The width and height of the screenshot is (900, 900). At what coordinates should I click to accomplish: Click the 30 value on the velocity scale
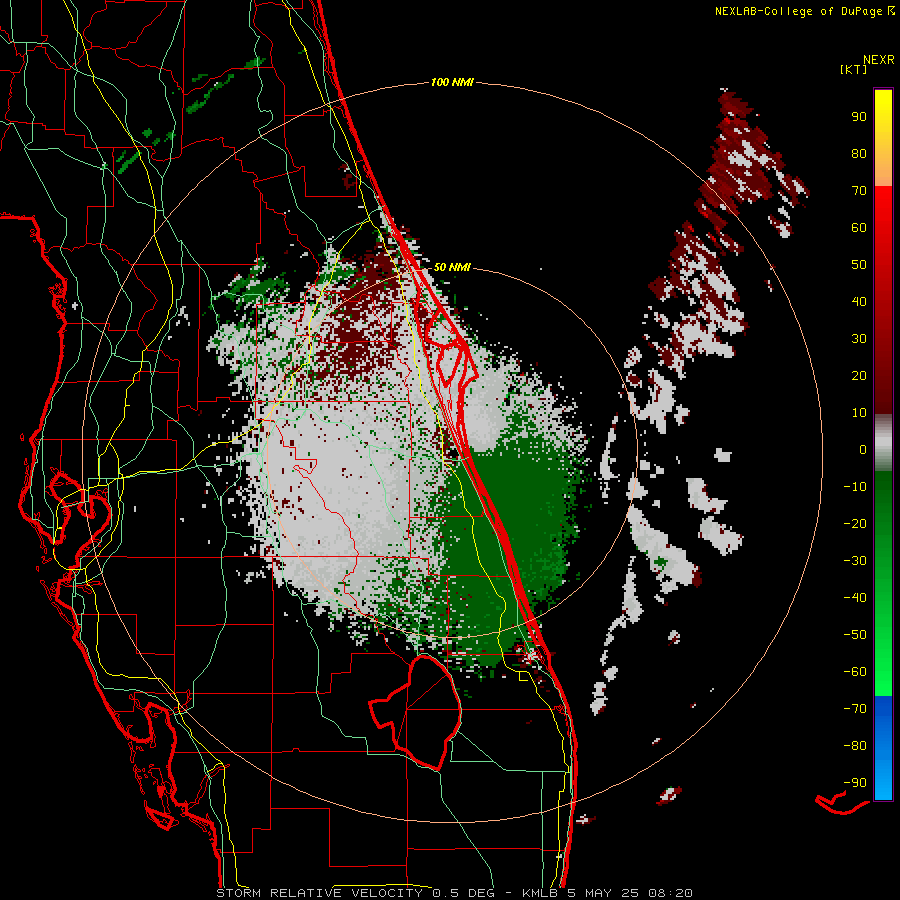pyautogui.click(x=859, y=339)
